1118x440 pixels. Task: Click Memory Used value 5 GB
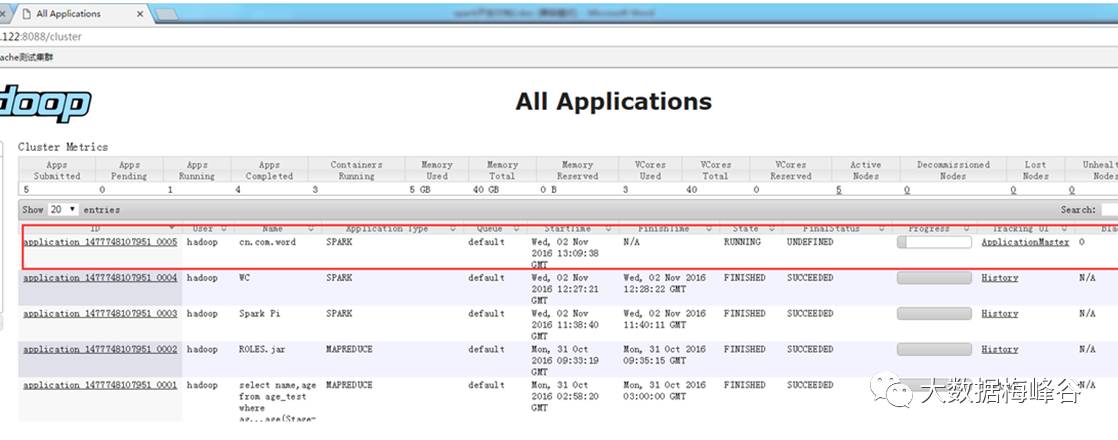pyautogui.click(x=421, y=190)
